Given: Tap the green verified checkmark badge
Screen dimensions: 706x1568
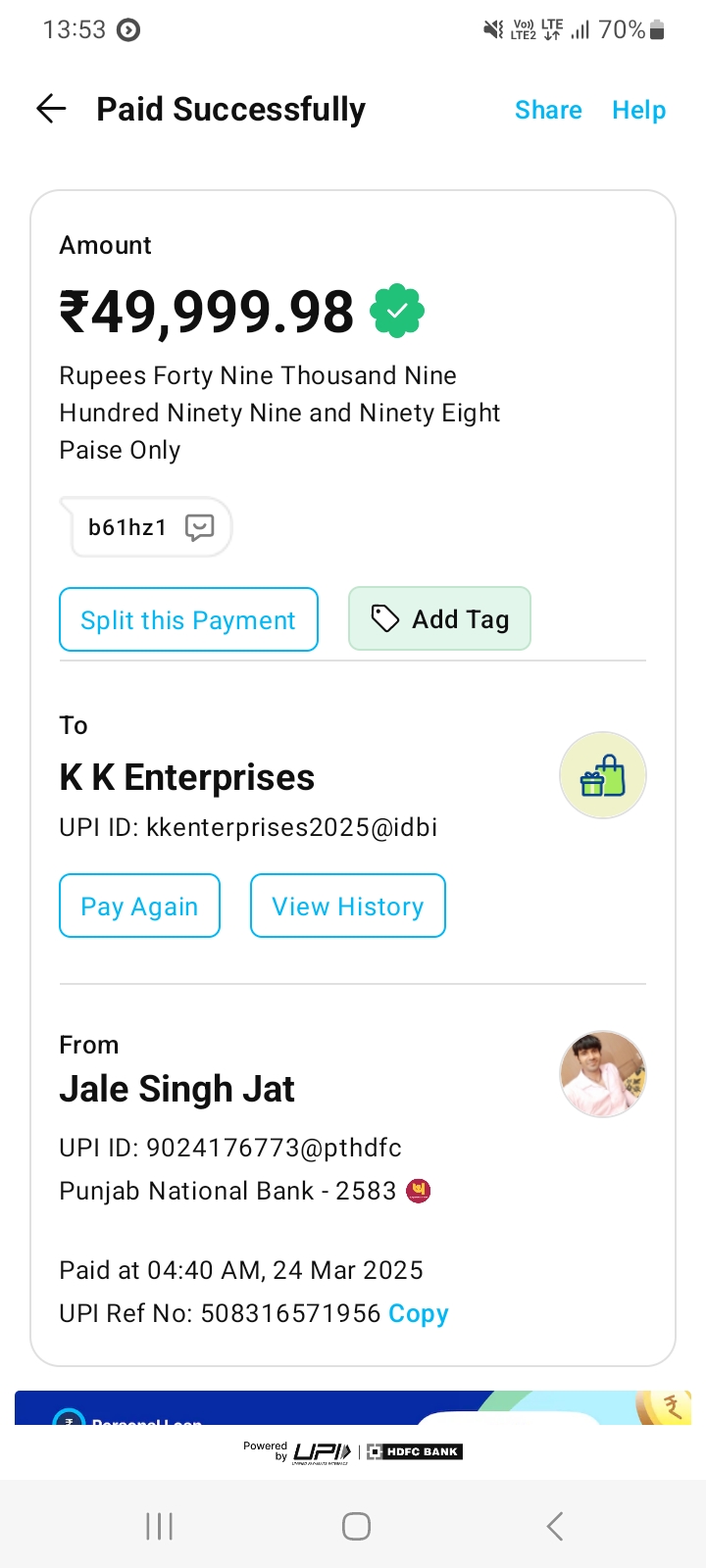Looking at the screenshot, I should [397, 312].
